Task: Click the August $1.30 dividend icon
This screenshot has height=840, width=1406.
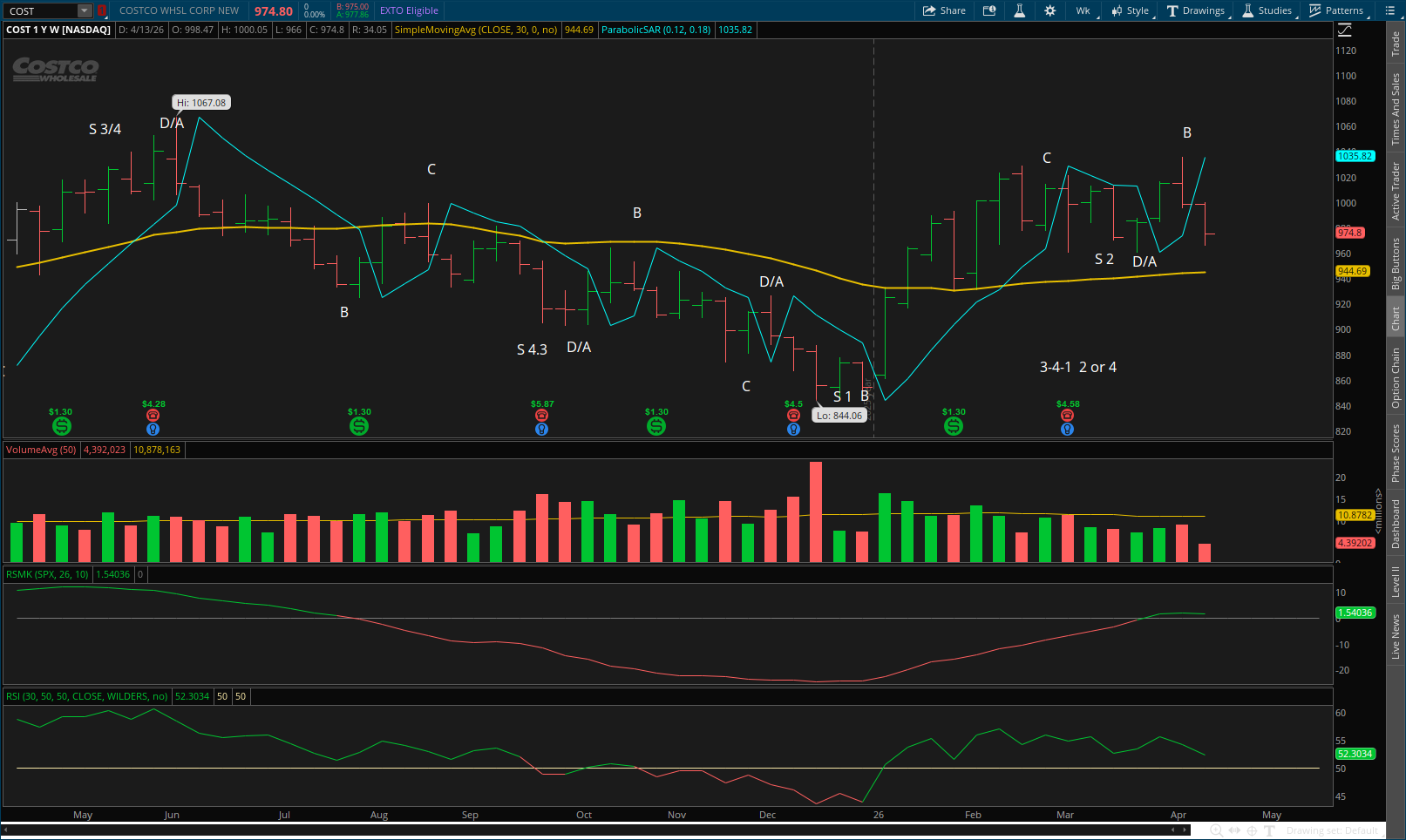Action: (359, 426)
